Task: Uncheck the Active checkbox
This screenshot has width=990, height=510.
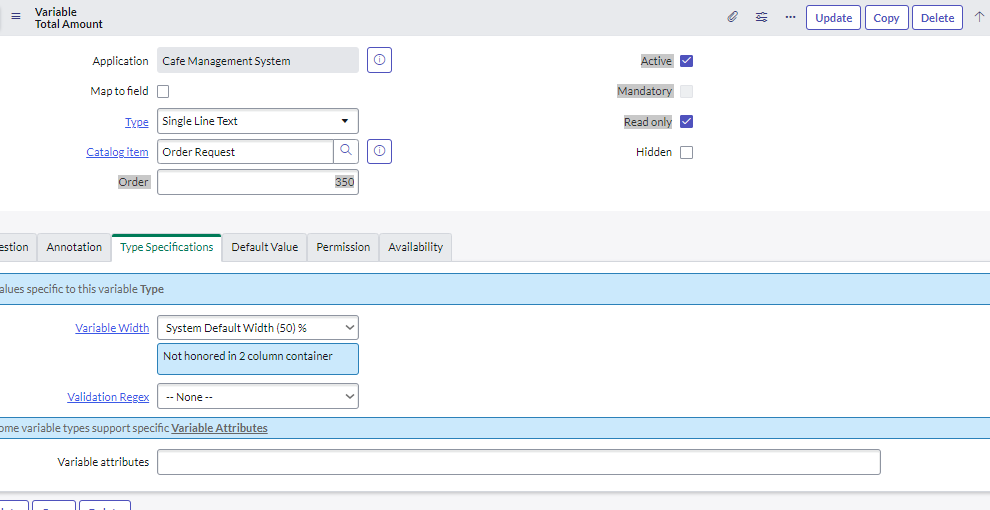Action: coord(686,61)
